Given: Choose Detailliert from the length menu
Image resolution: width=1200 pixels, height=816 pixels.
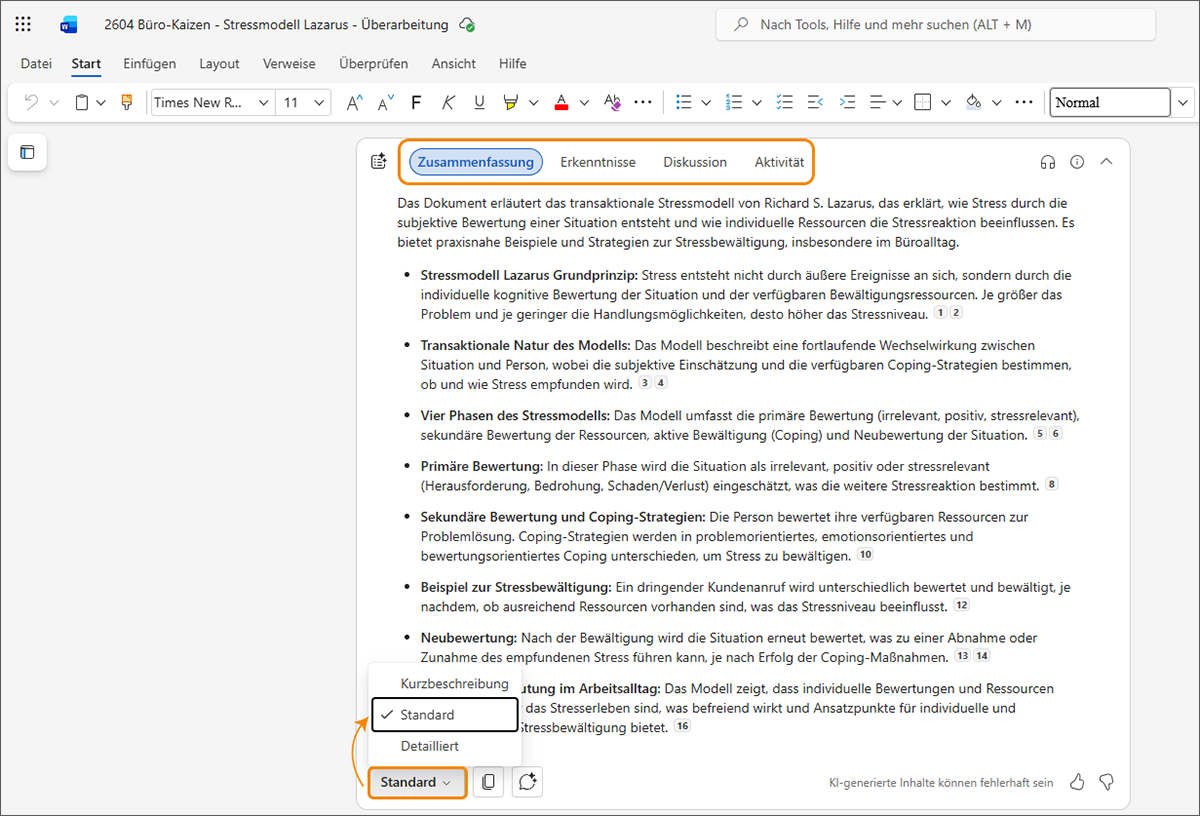Looking at the screenshot, I should coord(430,746).
